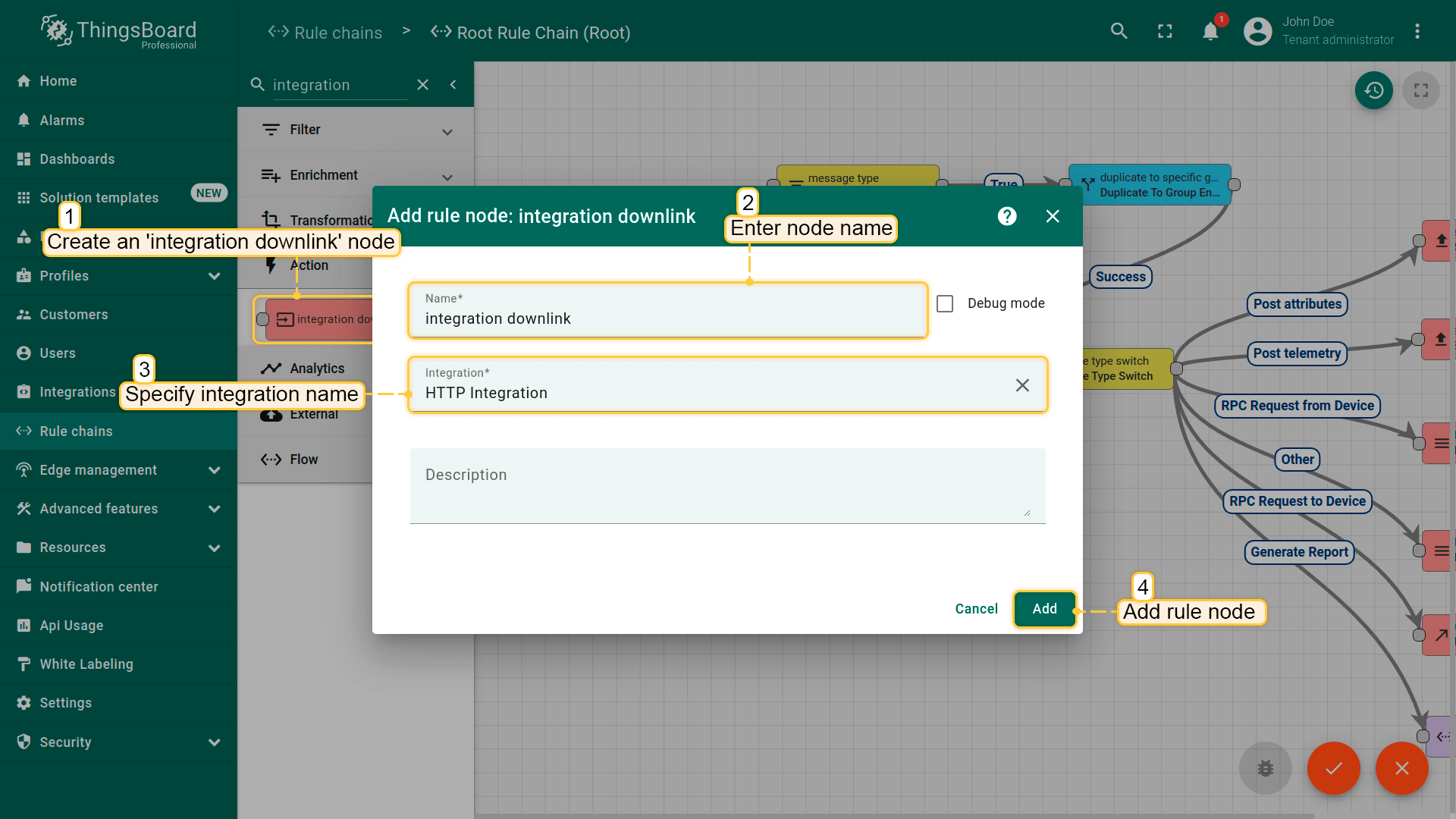This screenshot has width=1456, height=819.
Task: Click the Description text area
Action: click(726, 485)
